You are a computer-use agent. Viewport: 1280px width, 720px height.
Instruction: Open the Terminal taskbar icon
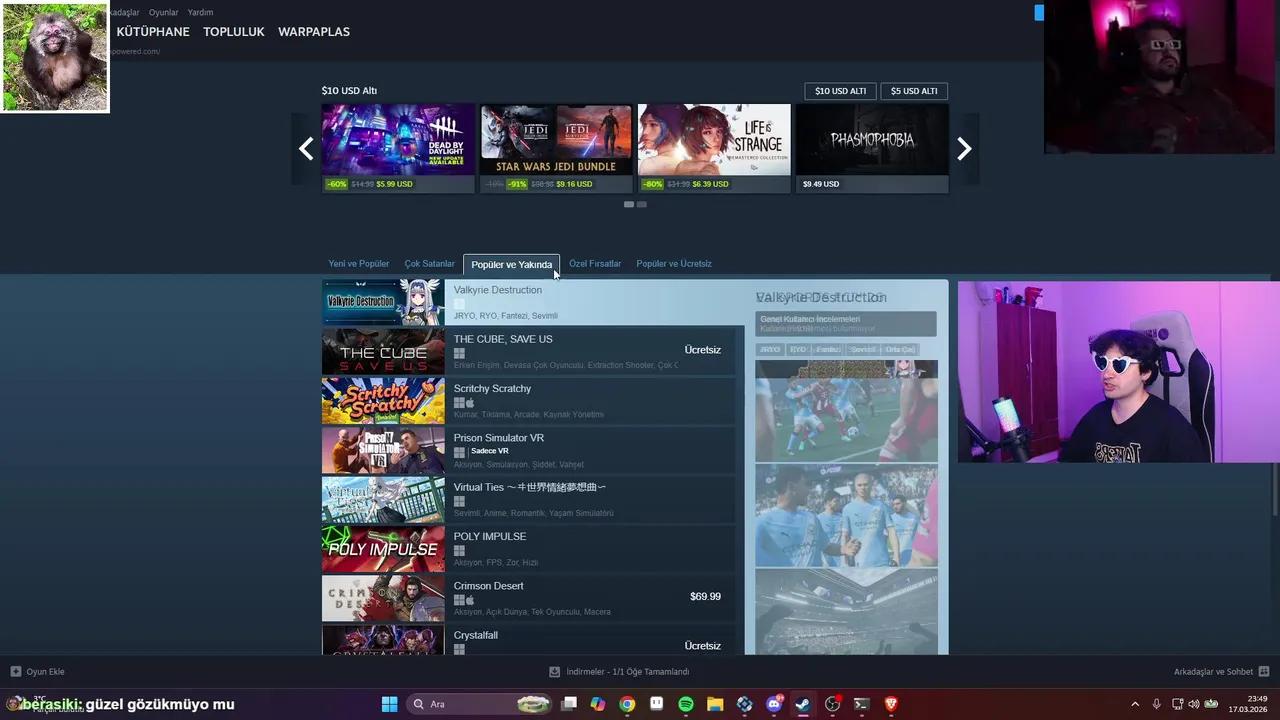point(861,704)
